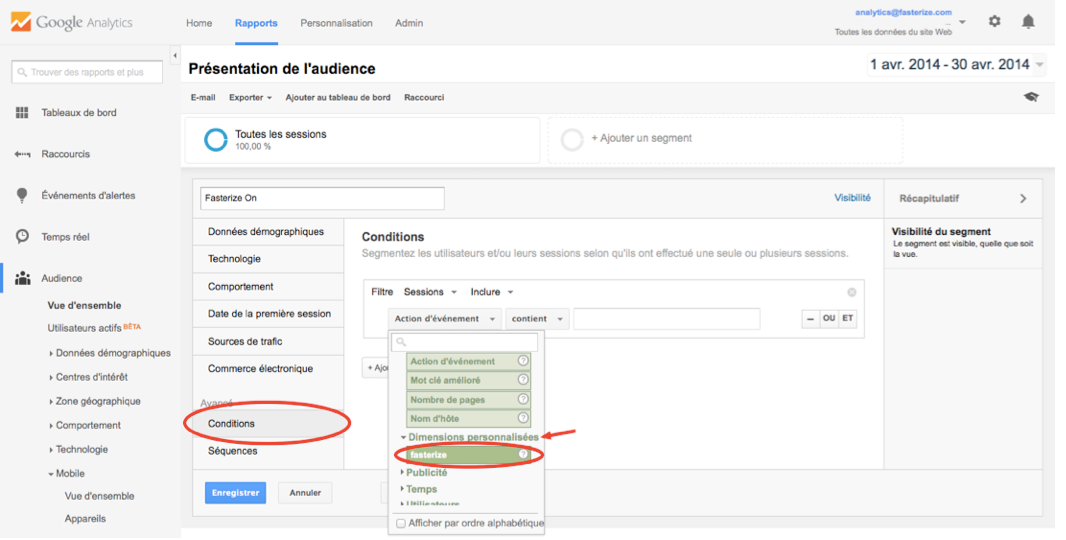Click the ET condition button
This screenshot has width=1066, height=540.
[x=848, y=319]
